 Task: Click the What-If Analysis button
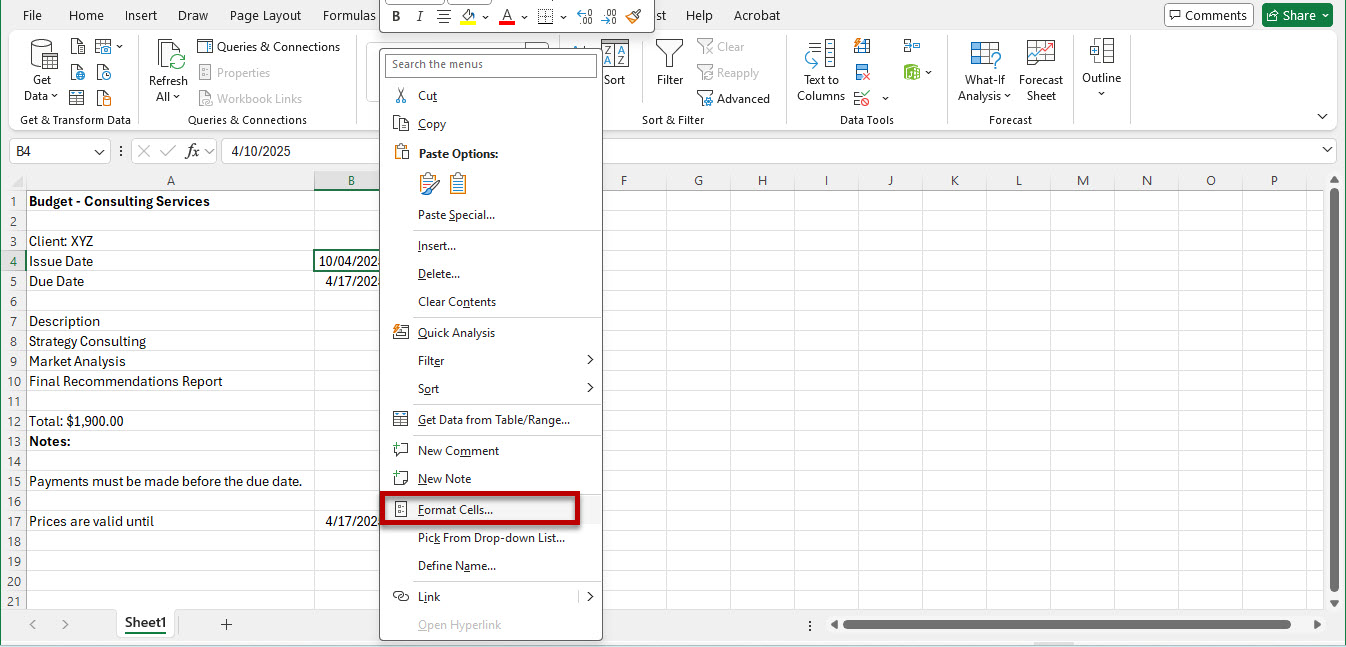tap(985, 70)
